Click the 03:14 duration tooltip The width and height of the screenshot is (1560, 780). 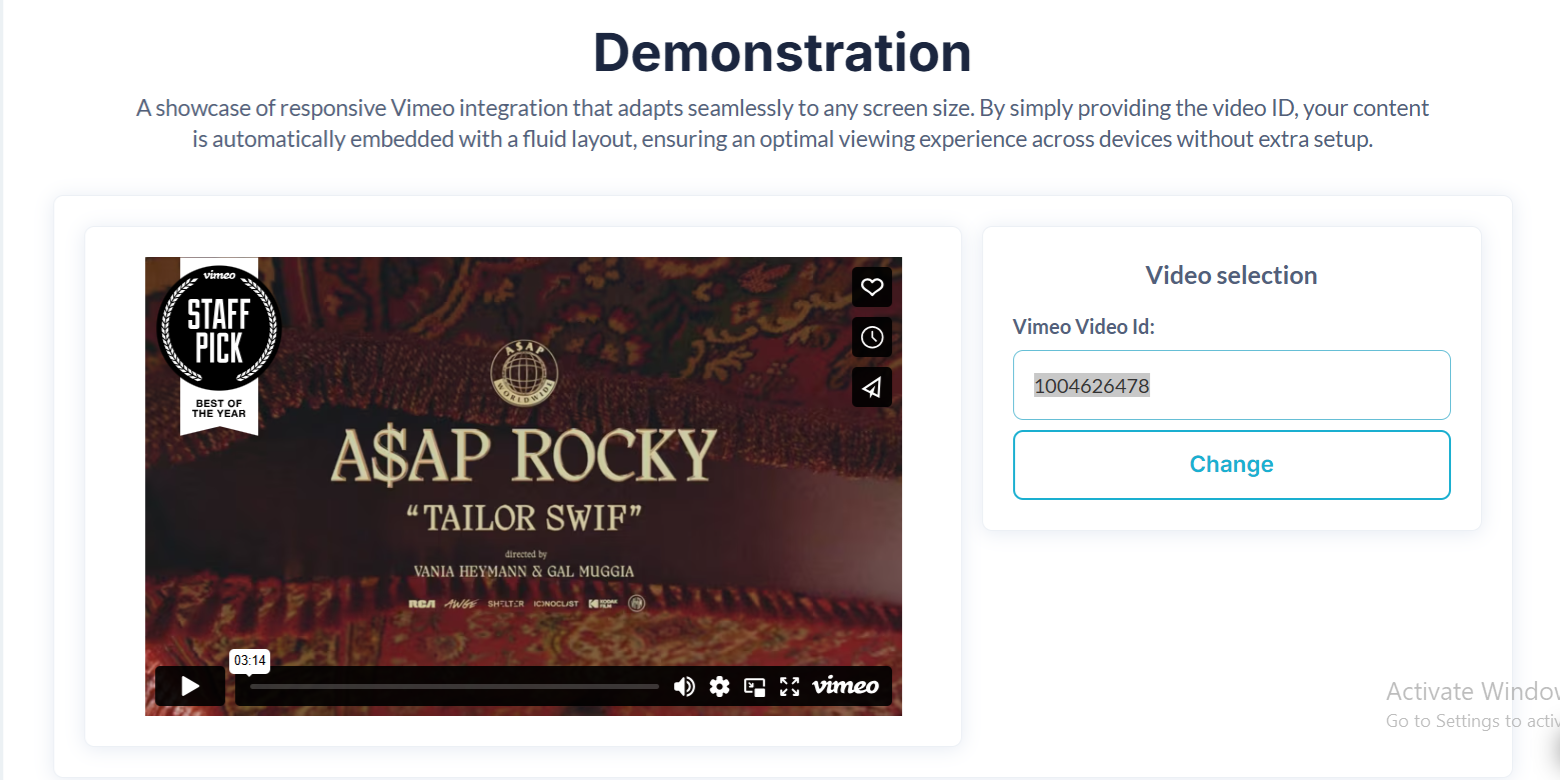pyautogui.click(x=250, y=661)
